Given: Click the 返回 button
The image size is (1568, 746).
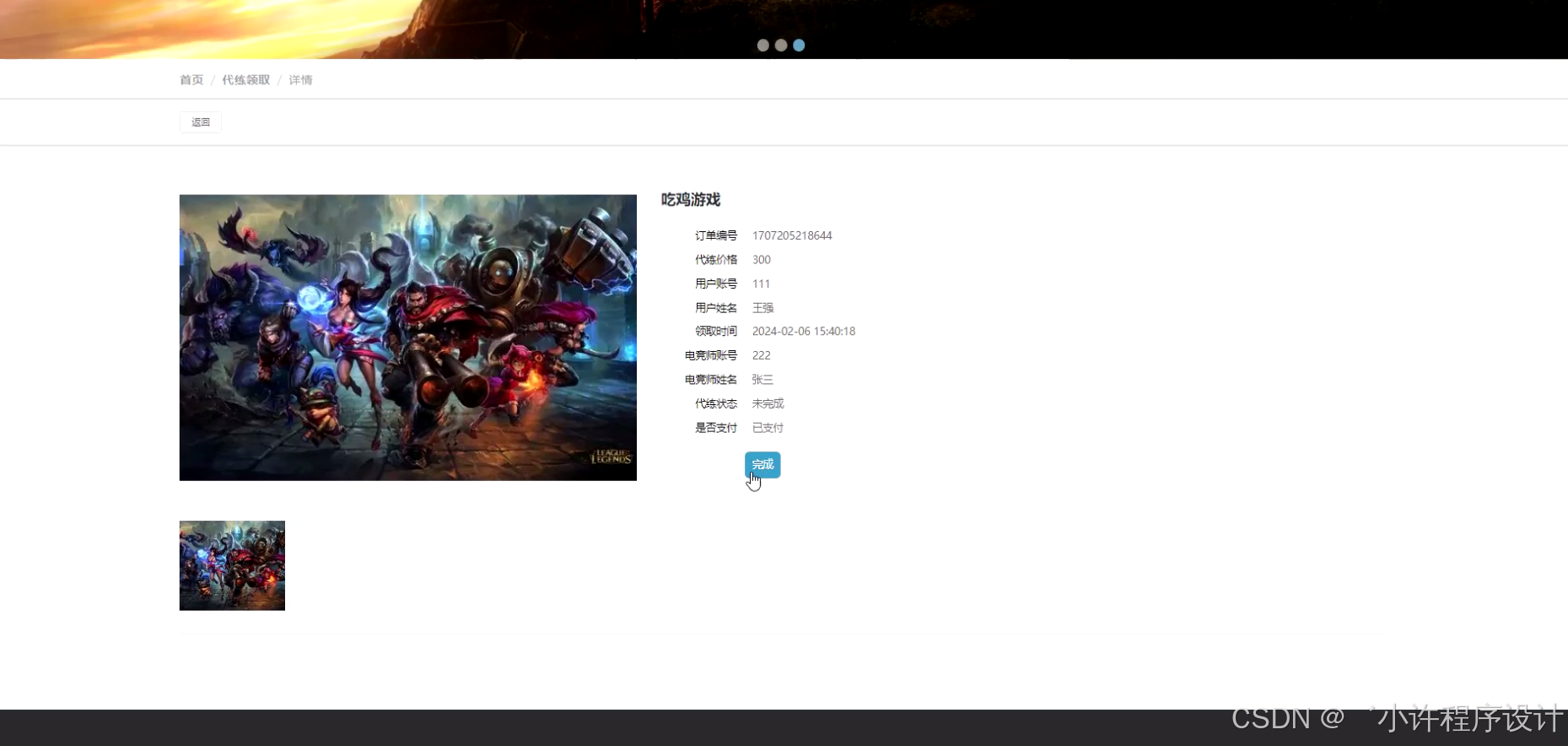Looking at the screenshot, I should click(201, 122).
